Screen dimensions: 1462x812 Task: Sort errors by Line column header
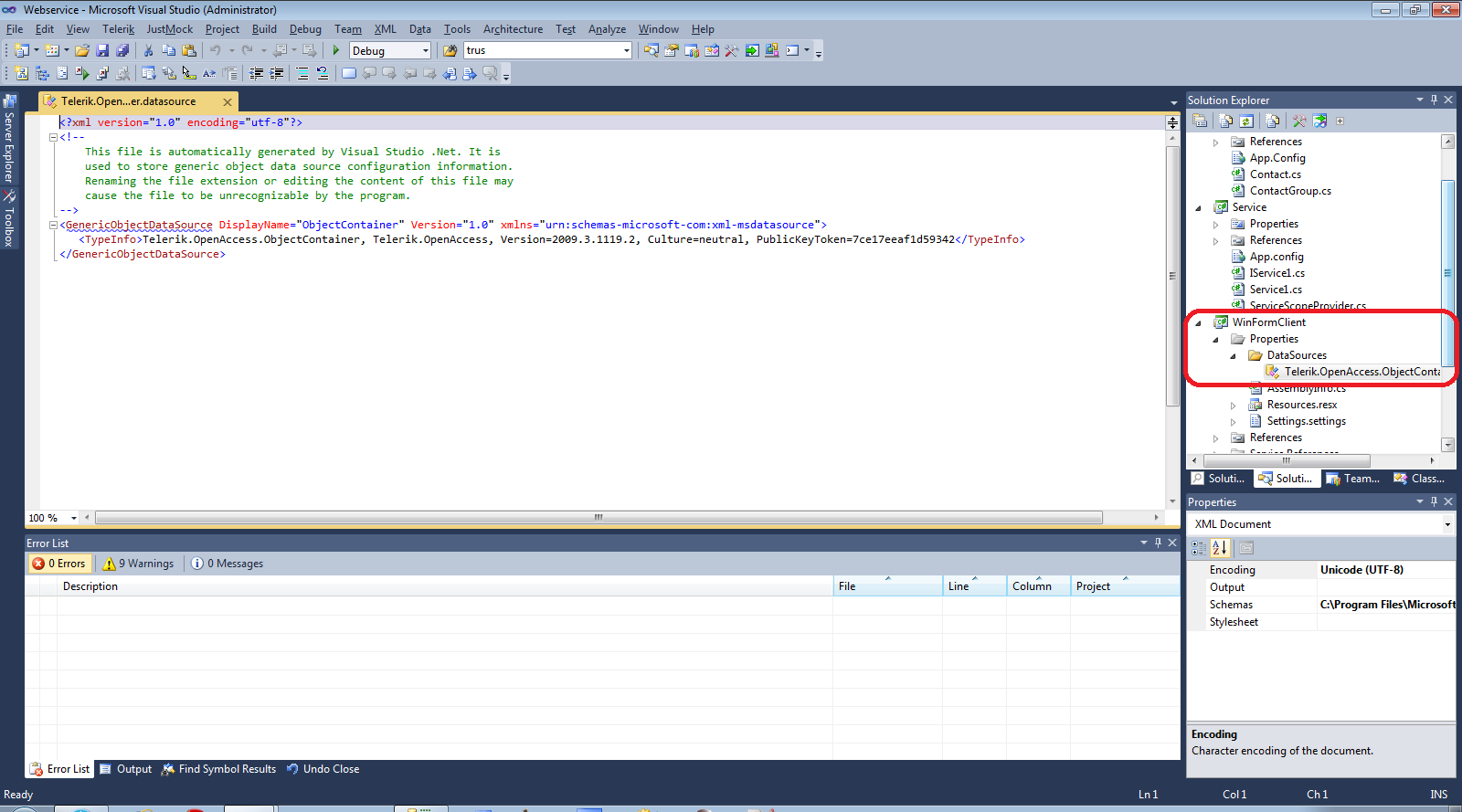point(974,586)
